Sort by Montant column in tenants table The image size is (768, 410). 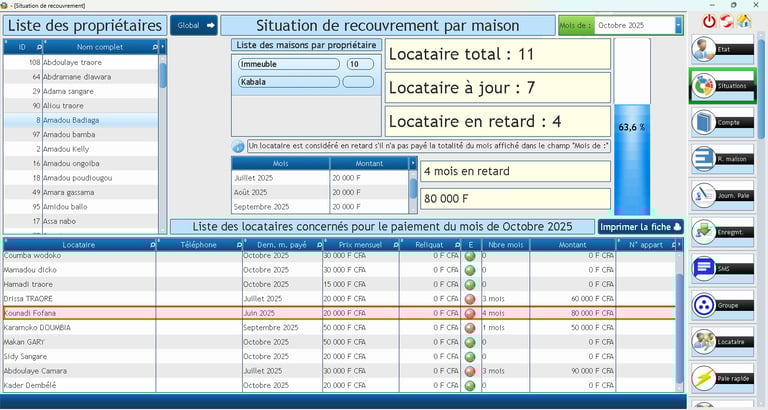click(572, 244)
